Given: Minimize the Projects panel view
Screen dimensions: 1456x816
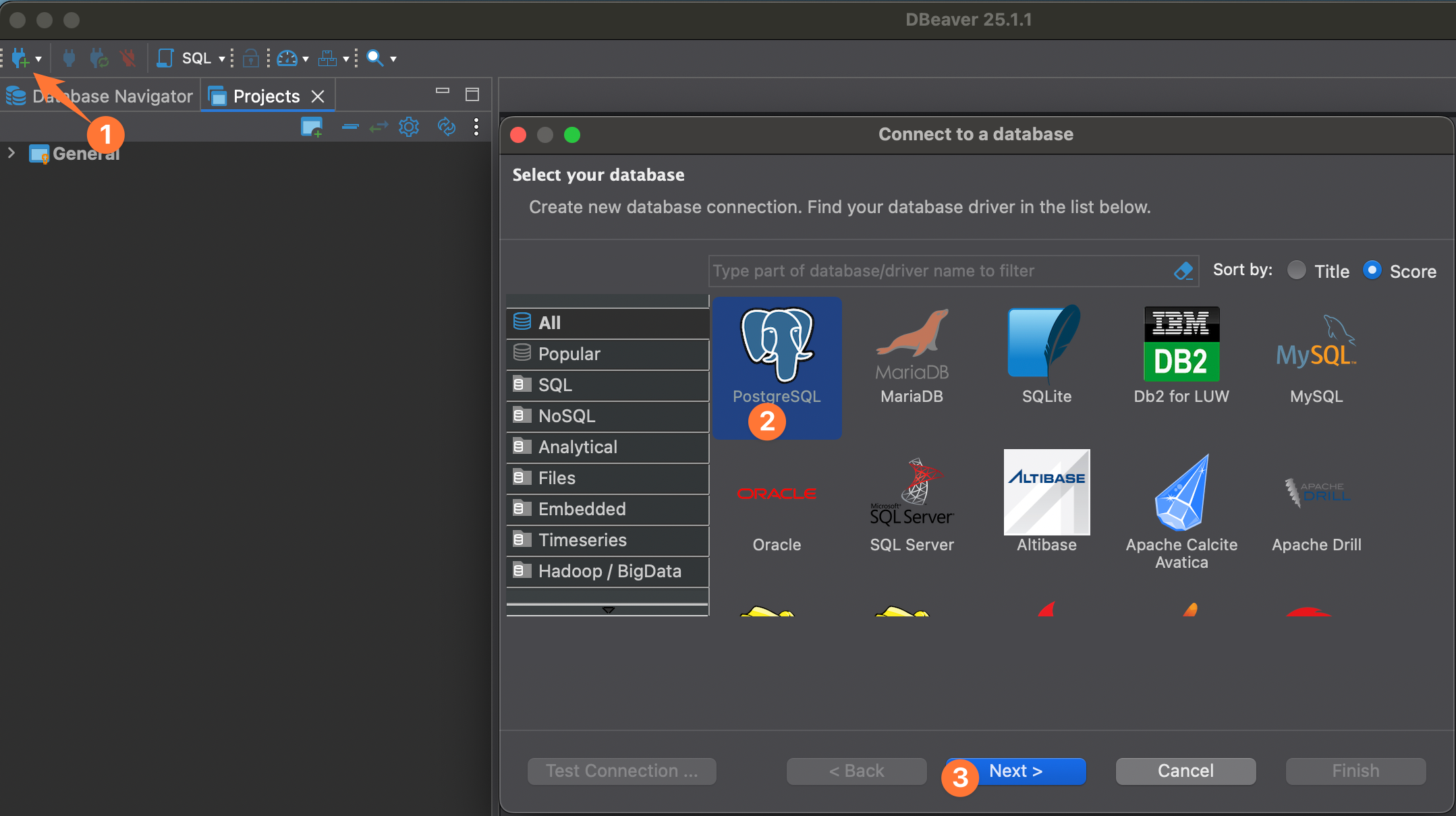Looking at the screenshot, I should tap(443, 91).
